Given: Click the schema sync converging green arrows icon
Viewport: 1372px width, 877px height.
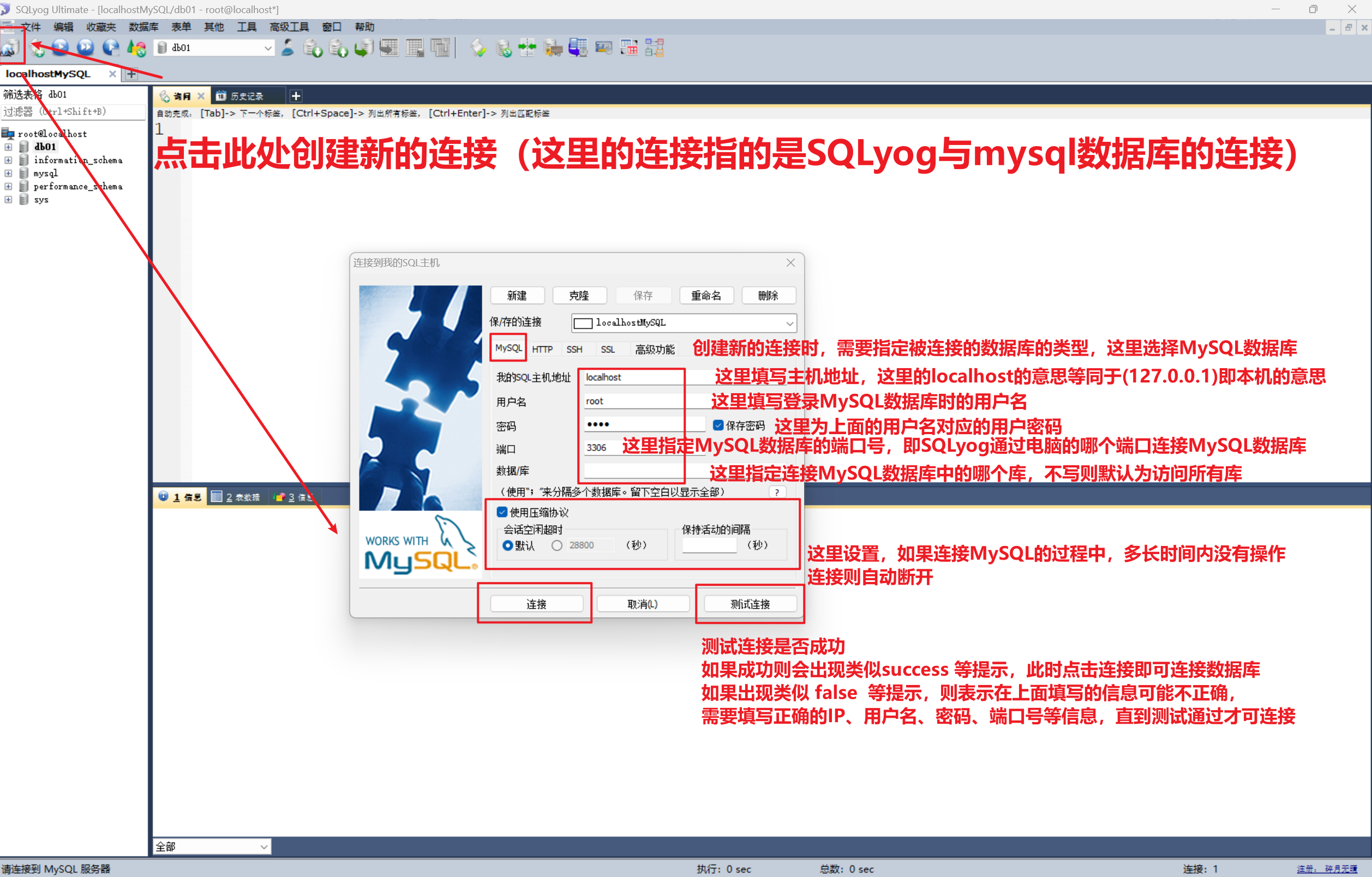Looking at the screenshot, I should (x=528, y=48).
